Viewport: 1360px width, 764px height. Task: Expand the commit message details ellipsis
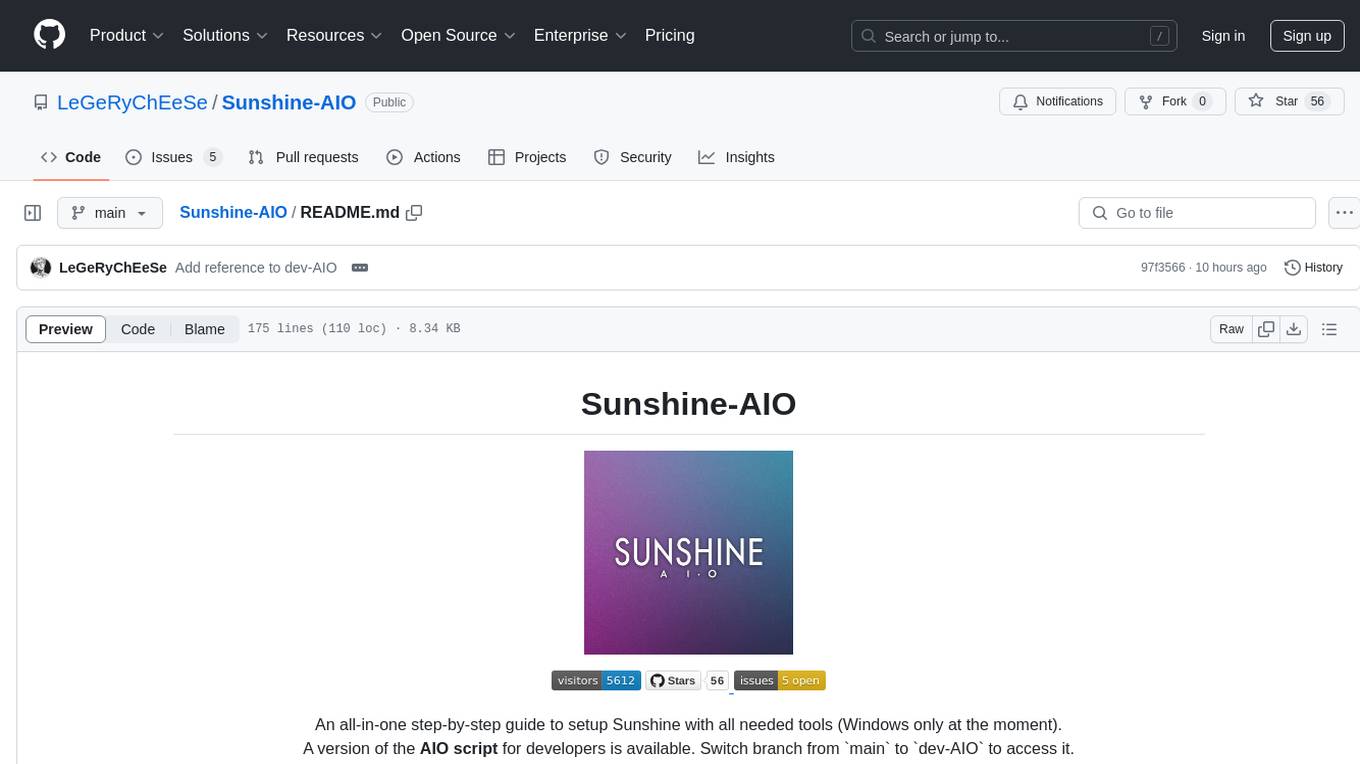[x=360, y=268]
